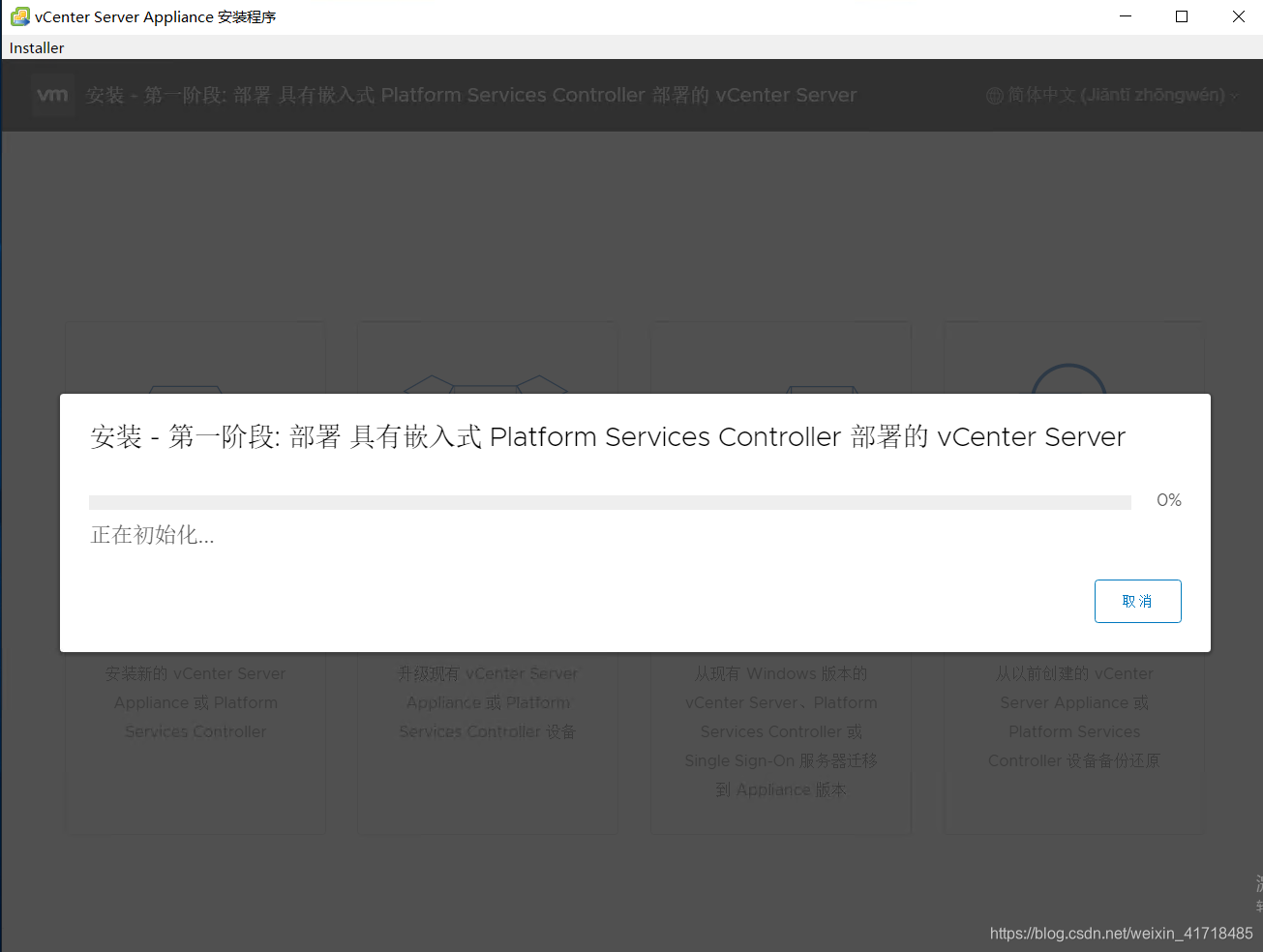The image size is (1263, 952).
Task: Click the globe icon next to language selector
Action: click(x=994, y=96)
